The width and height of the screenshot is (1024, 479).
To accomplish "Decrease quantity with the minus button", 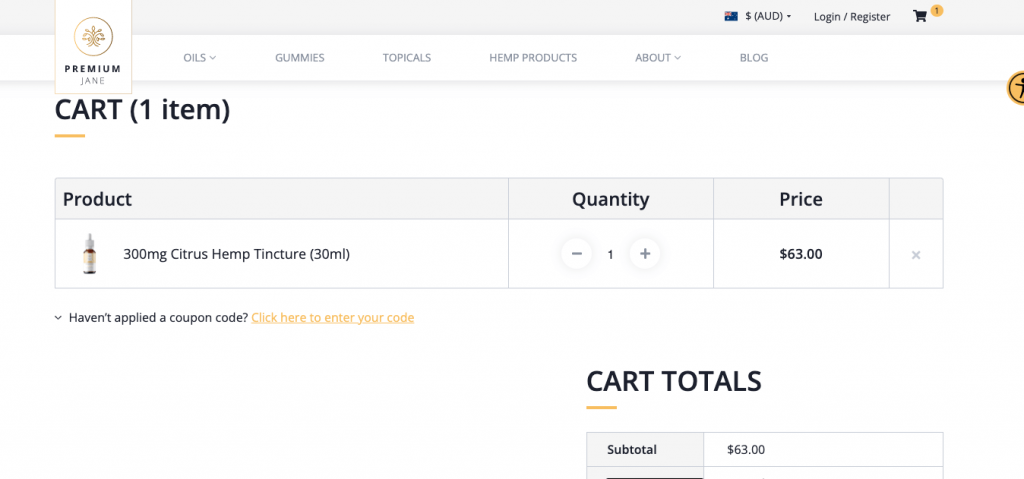I will pyautogui.click(x=577, y=254).
